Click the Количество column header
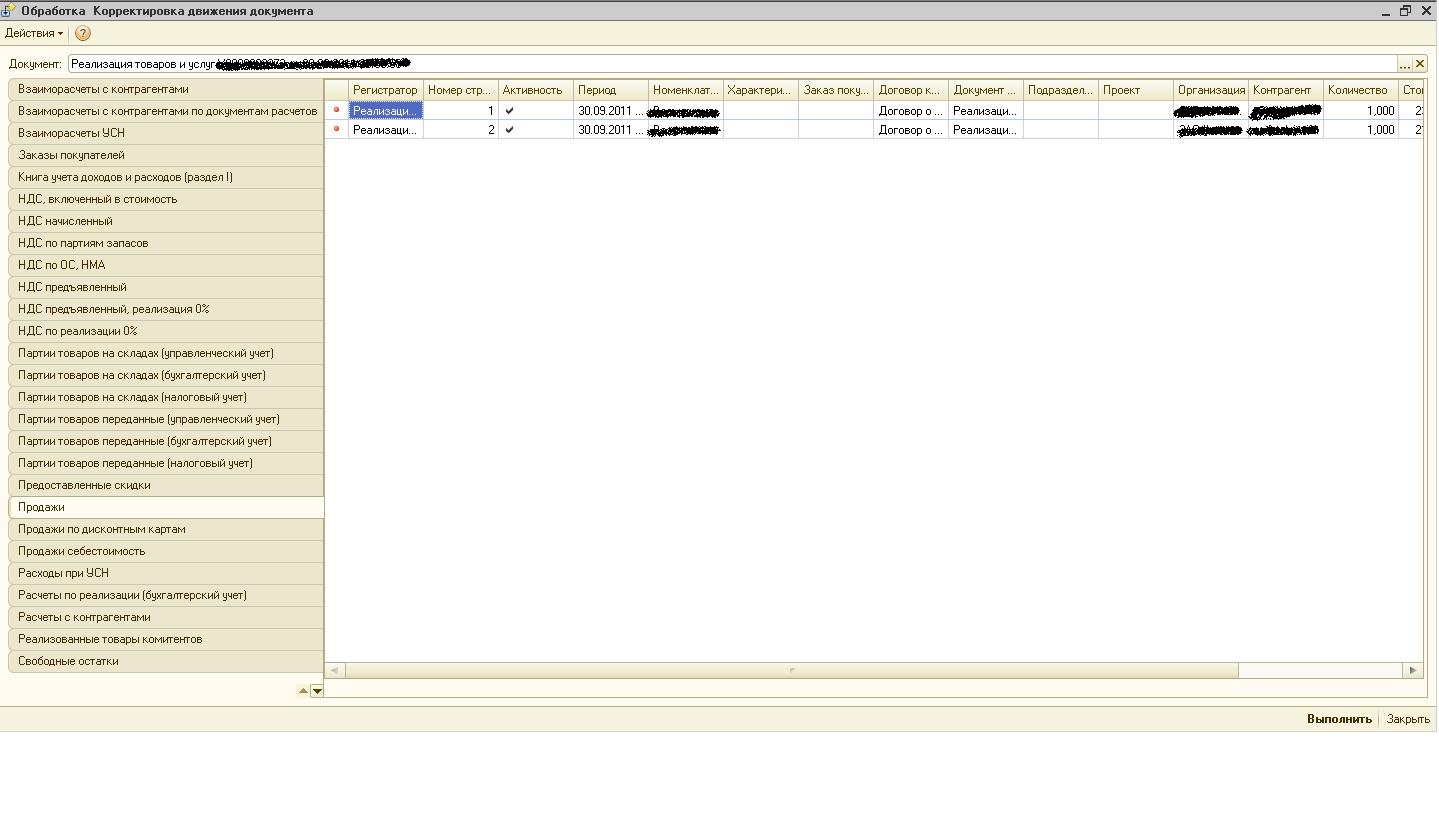 [1361, 90]
